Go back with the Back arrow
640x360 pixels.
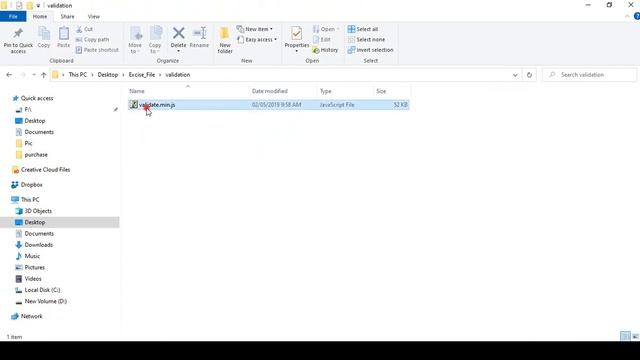(9, 75)
